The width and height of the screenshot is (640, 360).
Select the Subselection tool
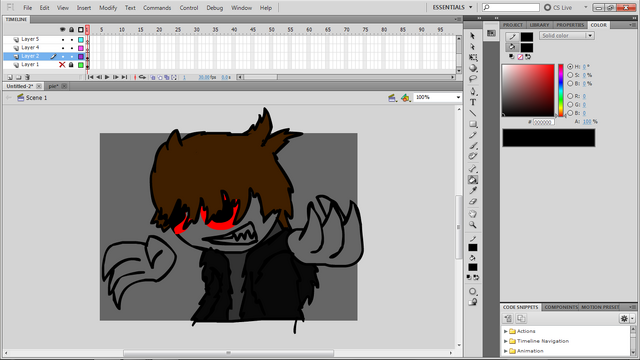[473, 47]
